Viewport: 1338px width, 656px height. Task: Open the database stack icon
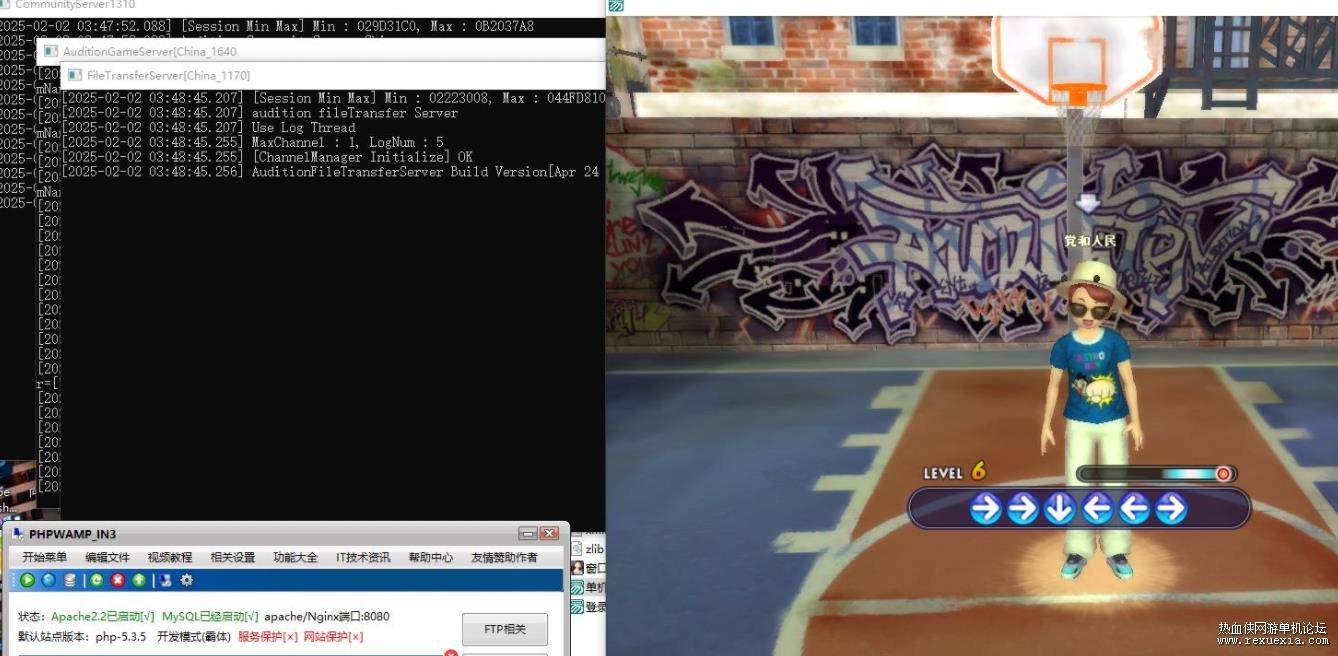[70, 580]
